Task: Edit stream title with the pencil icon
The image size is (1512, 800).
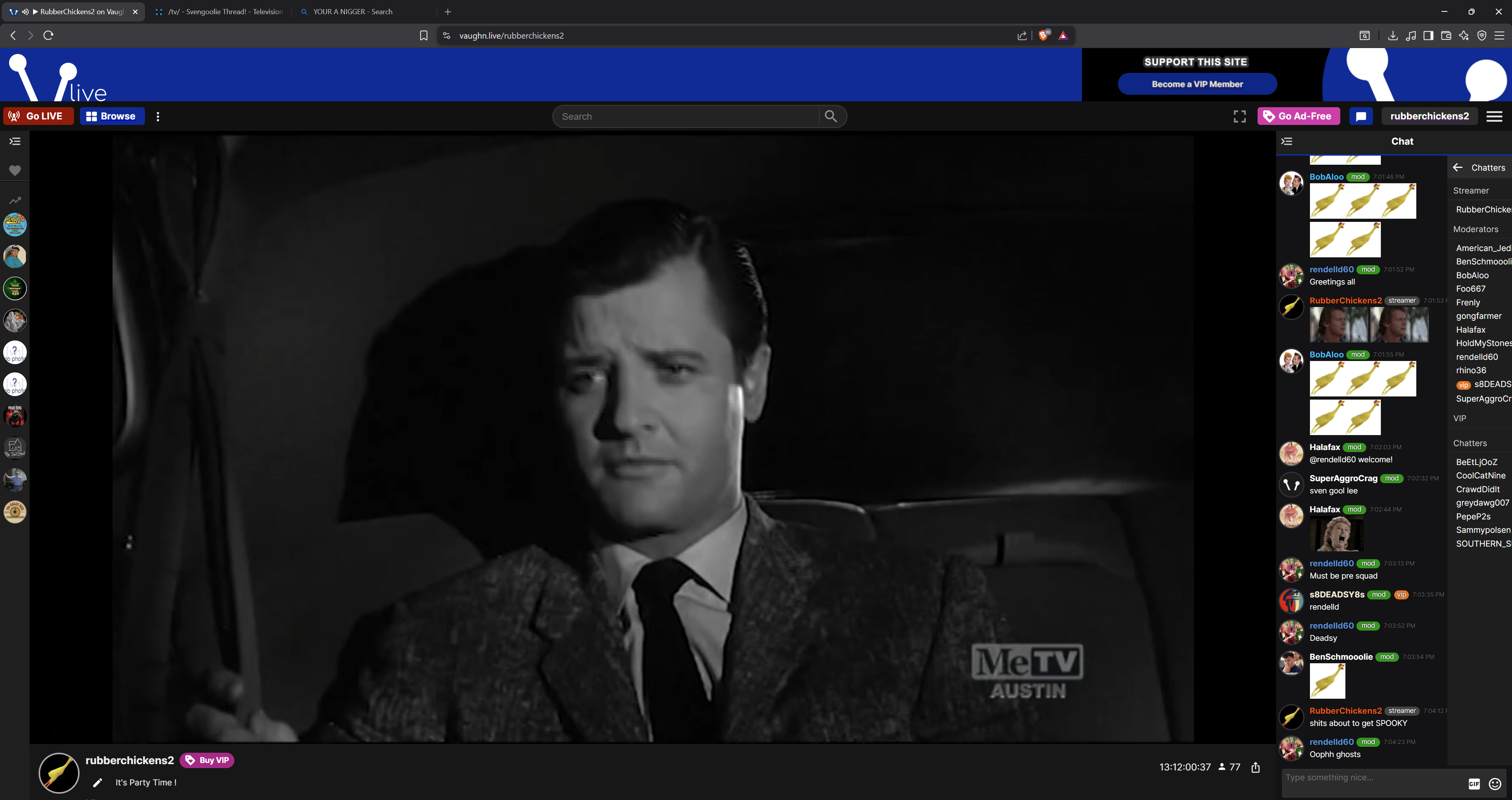Action: [x=97, y=782]
